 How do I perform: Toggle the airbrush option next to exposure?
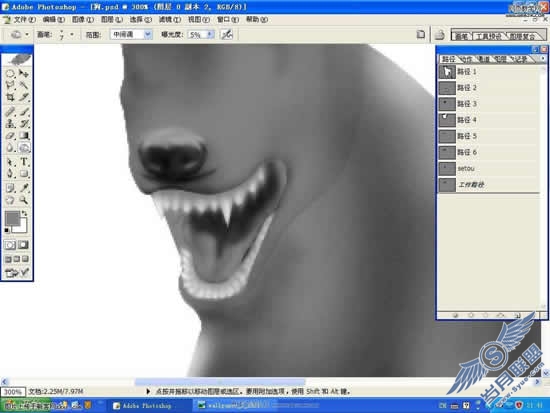[227, 34]
